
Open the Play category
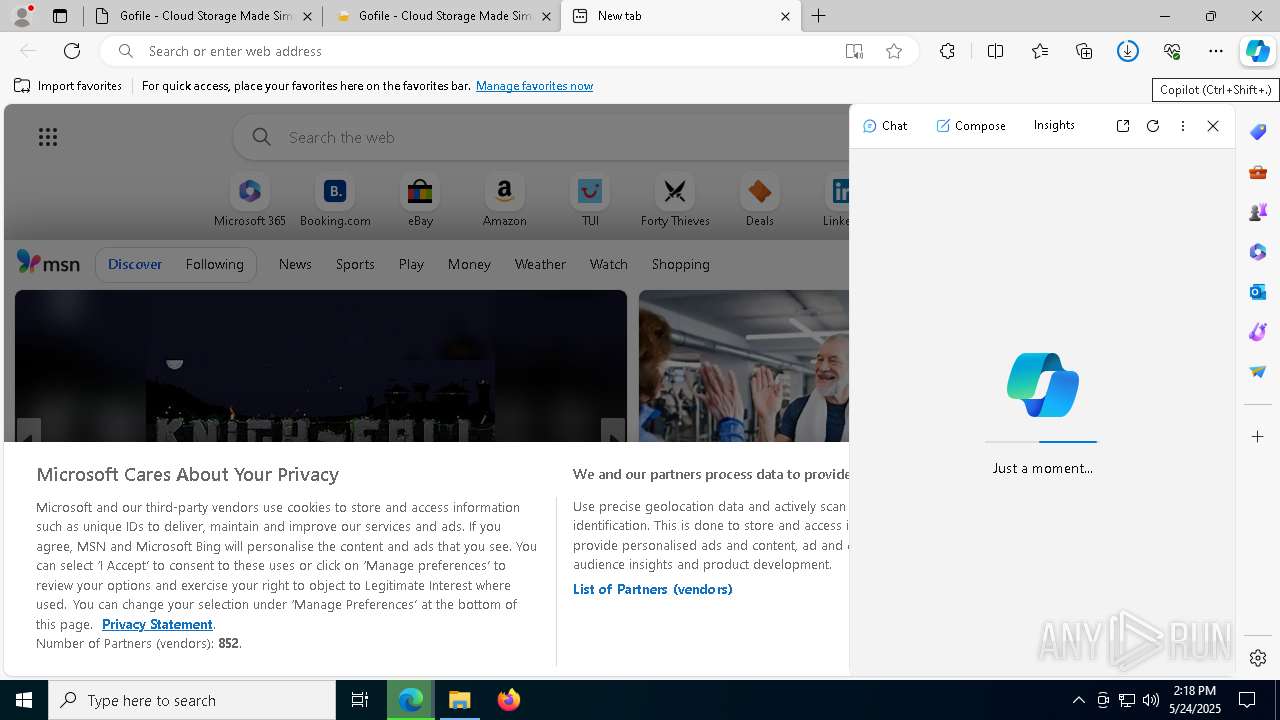(411, 264)
